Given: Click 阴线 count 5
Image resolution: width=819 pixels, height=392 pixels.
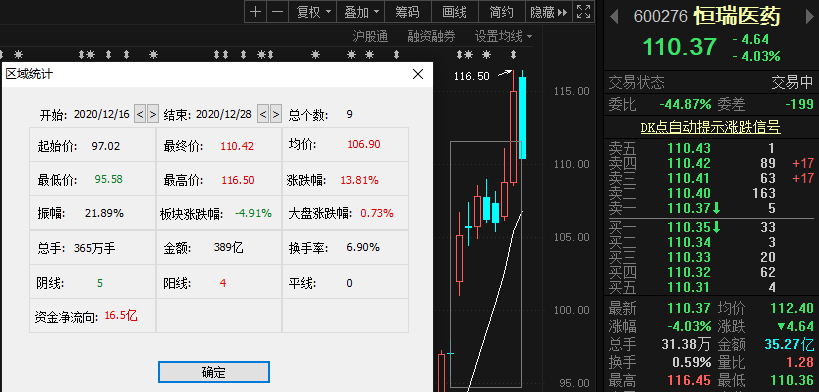Looking at the screenshot, I should [100, 283].
